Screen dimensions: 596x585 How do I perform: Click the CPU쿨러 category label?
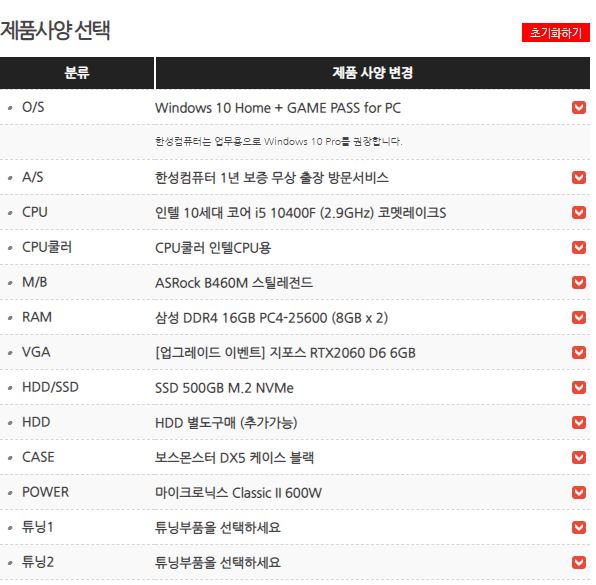click(x=47, y=247)
